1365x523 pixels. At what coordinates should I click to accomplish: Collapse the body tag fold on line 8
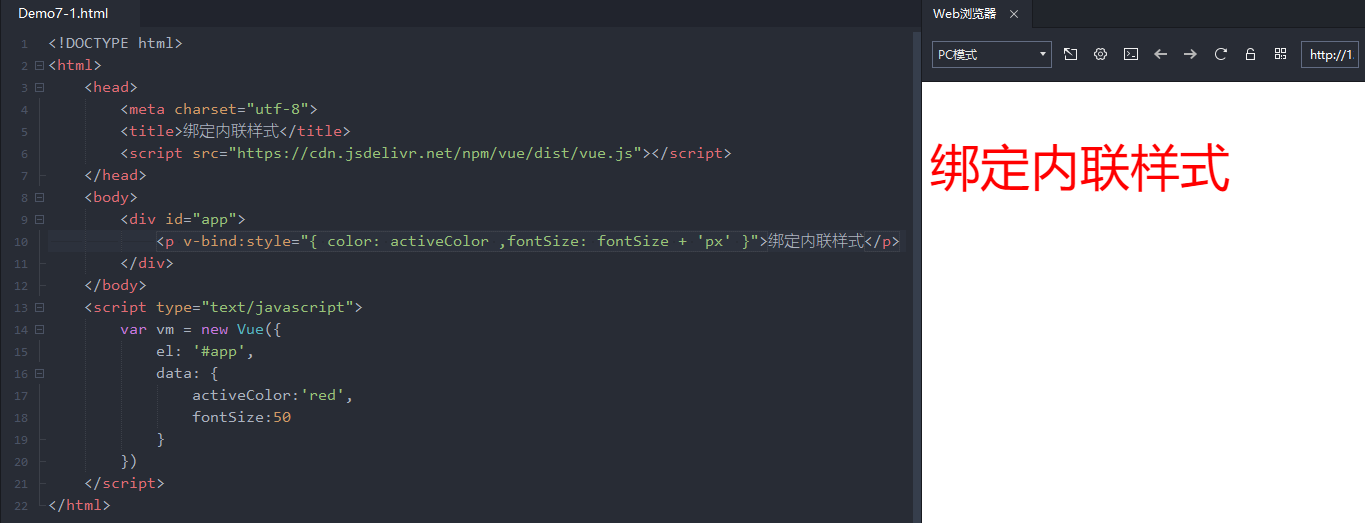[x=39, y=197]
